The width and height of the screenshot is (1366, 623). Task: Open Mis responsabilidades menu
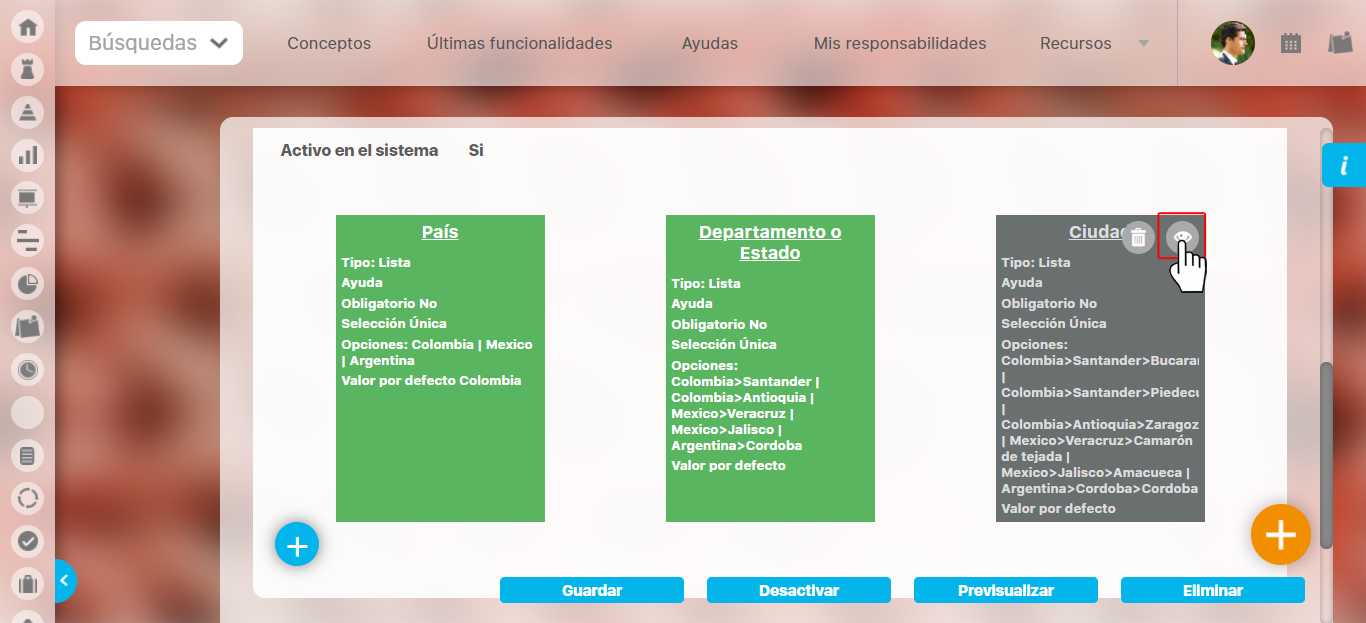(900, 44)
